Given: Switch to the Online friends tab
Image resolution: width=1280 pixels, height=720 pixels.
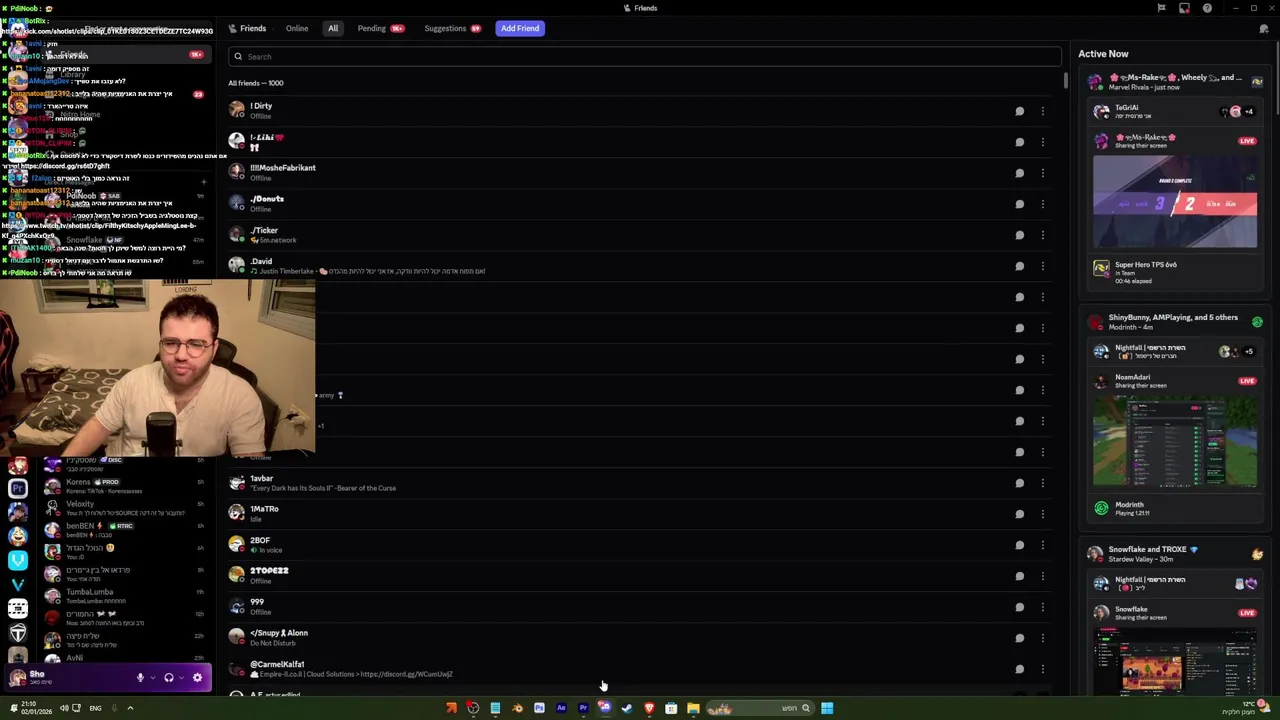Looking at the screenshot, I should [x=297, y=28].
